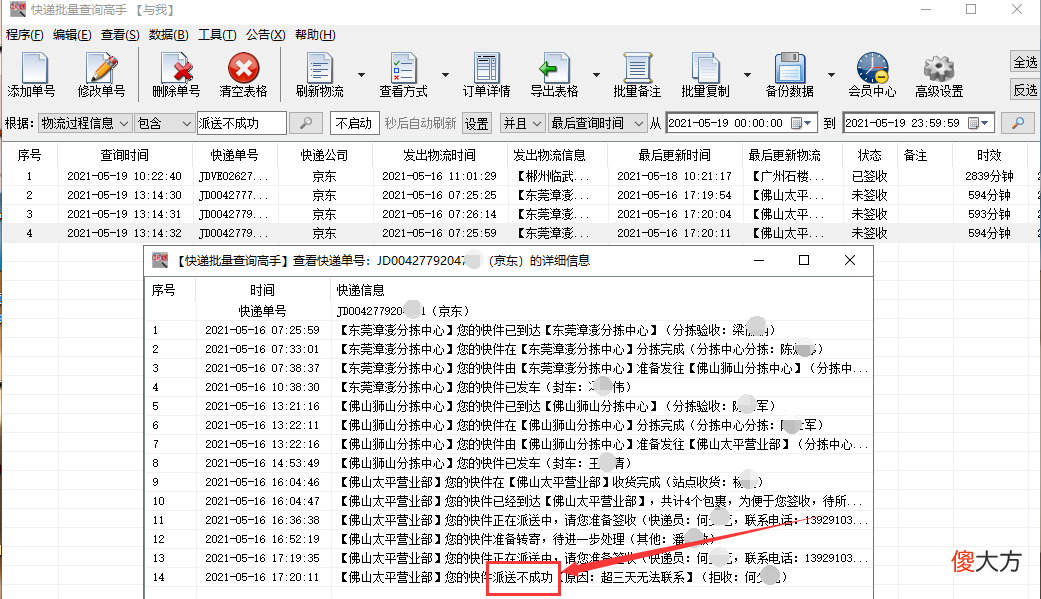Viewport: 1041px width, 599px height.
Task: Open the 编辑(E) menu
Action: pos(72,35)
